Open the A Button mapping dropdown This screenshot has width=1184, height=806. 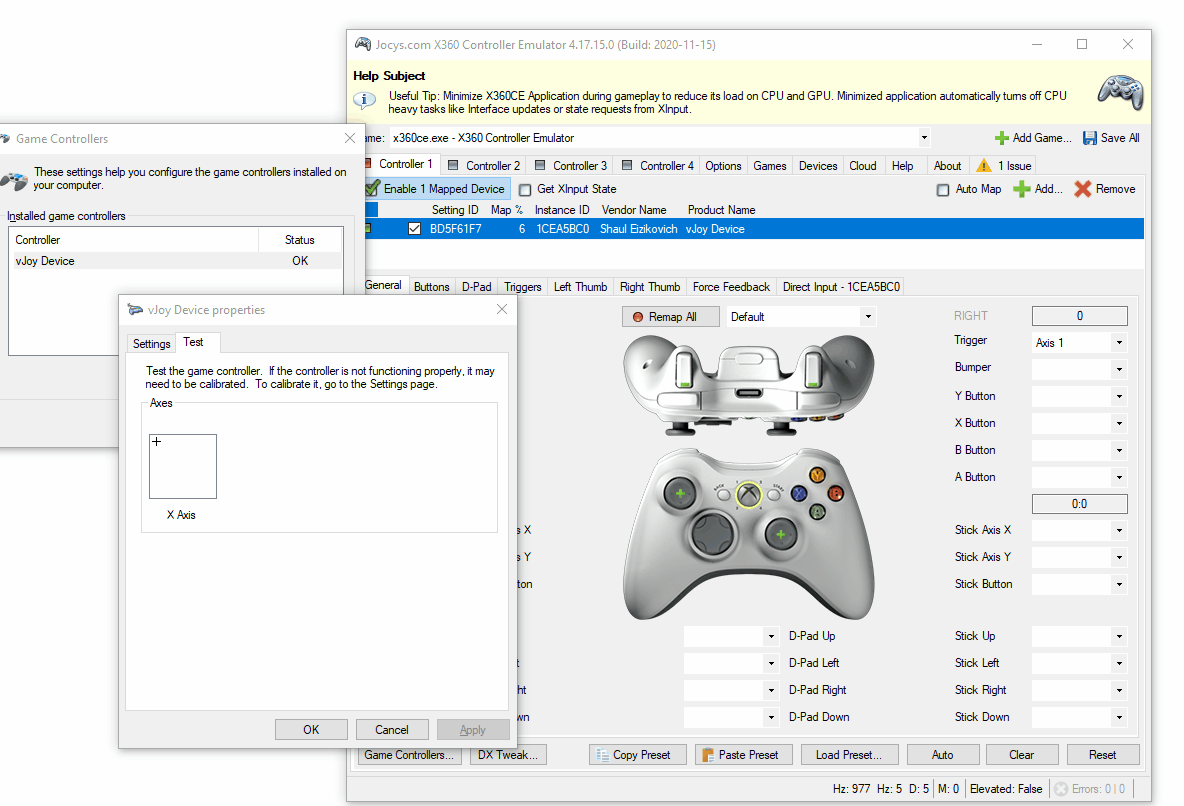point(1119,477)
